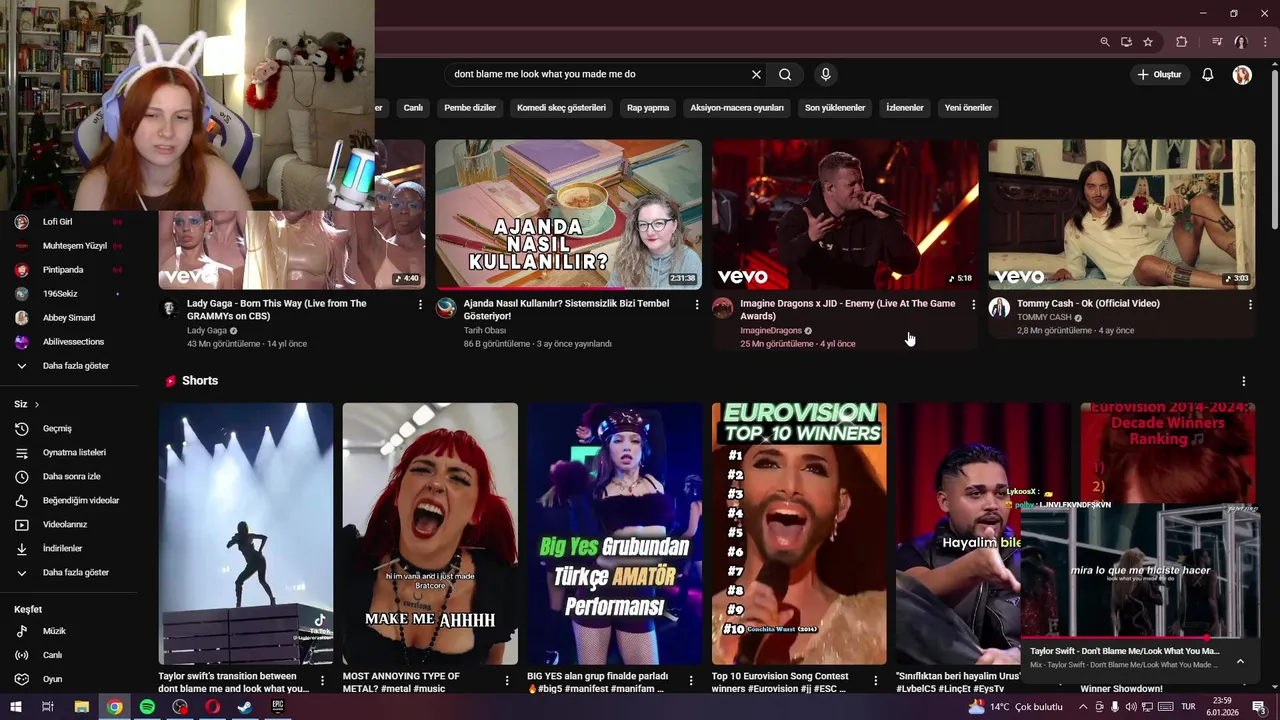The width and height of the screenshot is (1280, 720).
Task: Select the Son yüklenenler chip
Action: (x=835, y=108)
